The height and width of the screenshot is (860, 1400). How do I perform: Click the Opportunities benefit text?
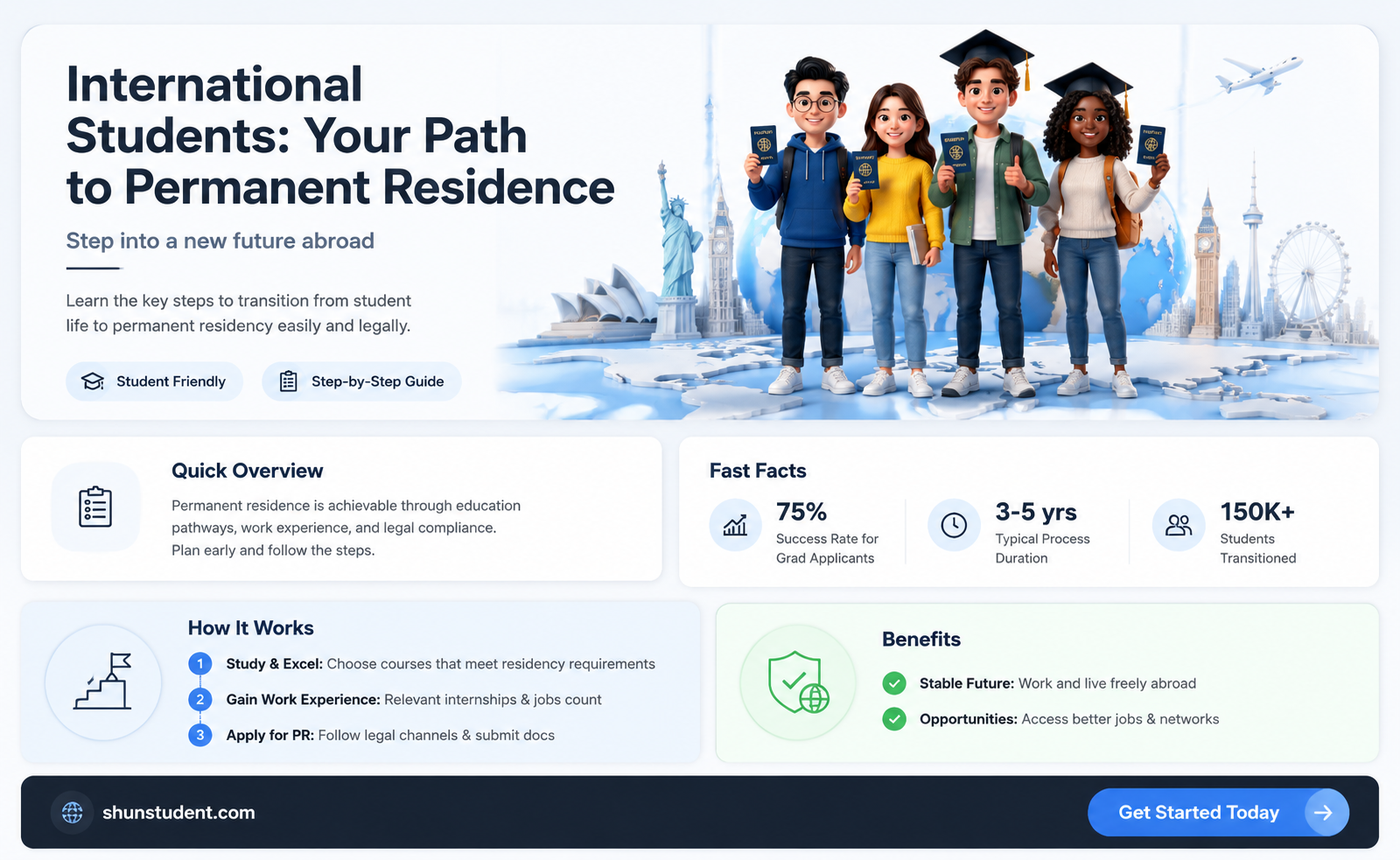tap(1069, 719)
